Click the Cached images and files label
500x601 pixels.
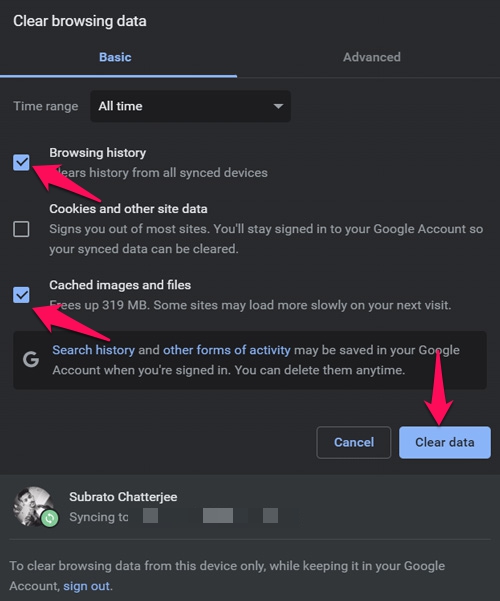pyautogui.click(x=120, y=285)
